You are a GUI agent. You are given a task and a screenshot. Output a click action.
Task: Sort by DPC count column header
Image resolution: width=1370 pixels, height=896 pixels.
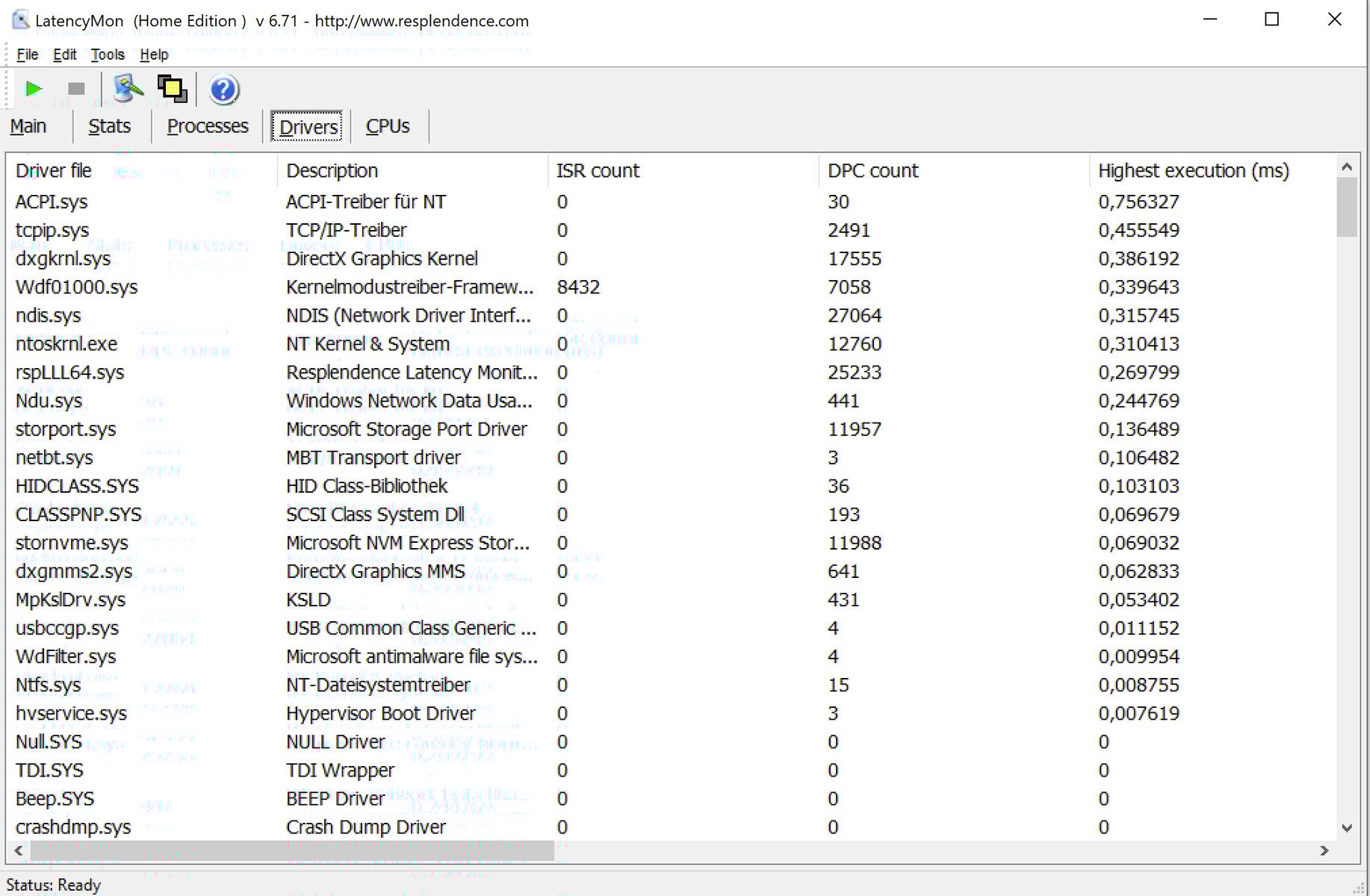pyautogui.click(x=954, y=171)
